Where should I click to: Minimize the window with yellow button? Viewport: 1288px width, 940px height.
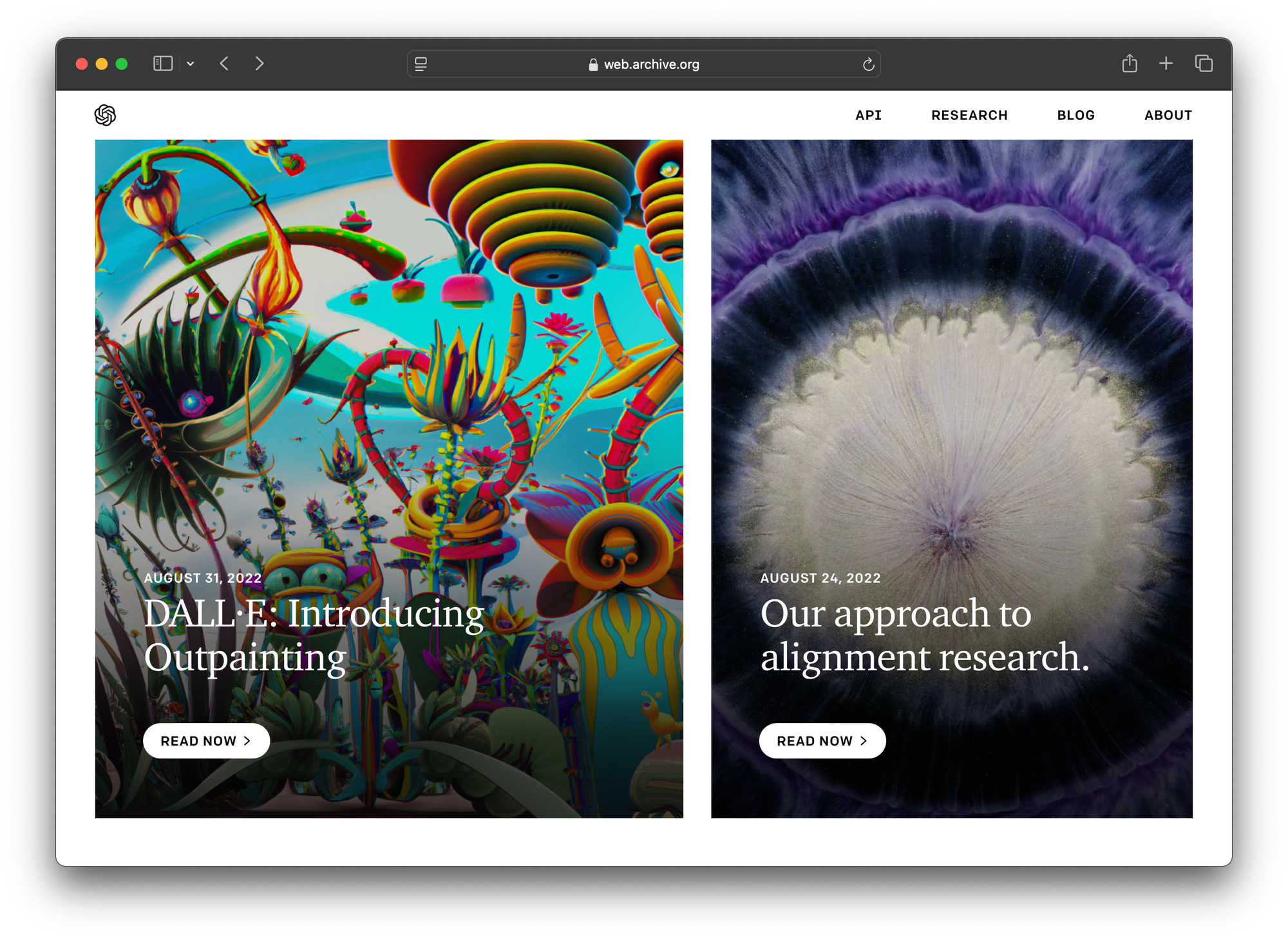coord(102,64)
